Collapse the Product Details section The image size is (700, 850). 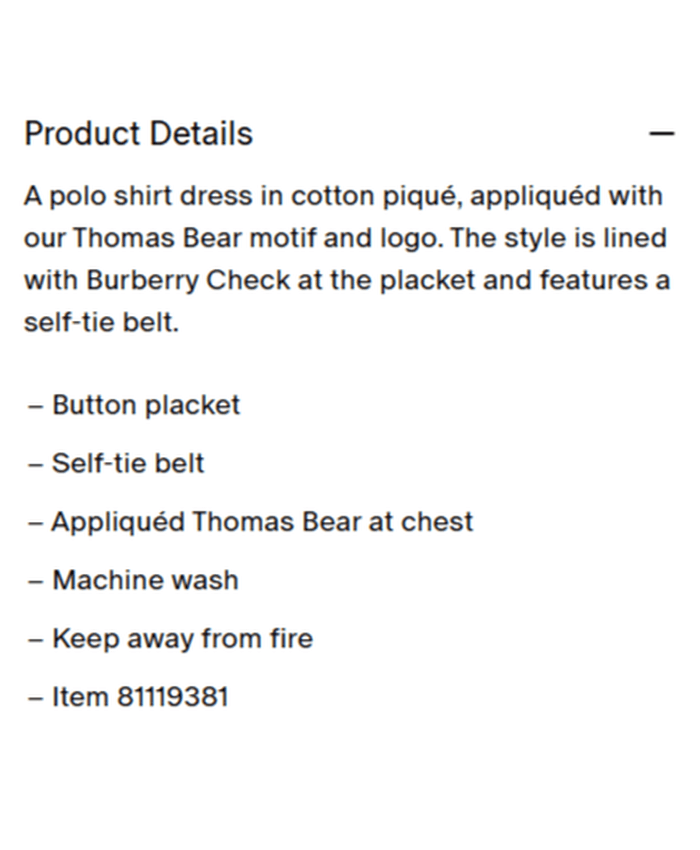coord(661,134)
